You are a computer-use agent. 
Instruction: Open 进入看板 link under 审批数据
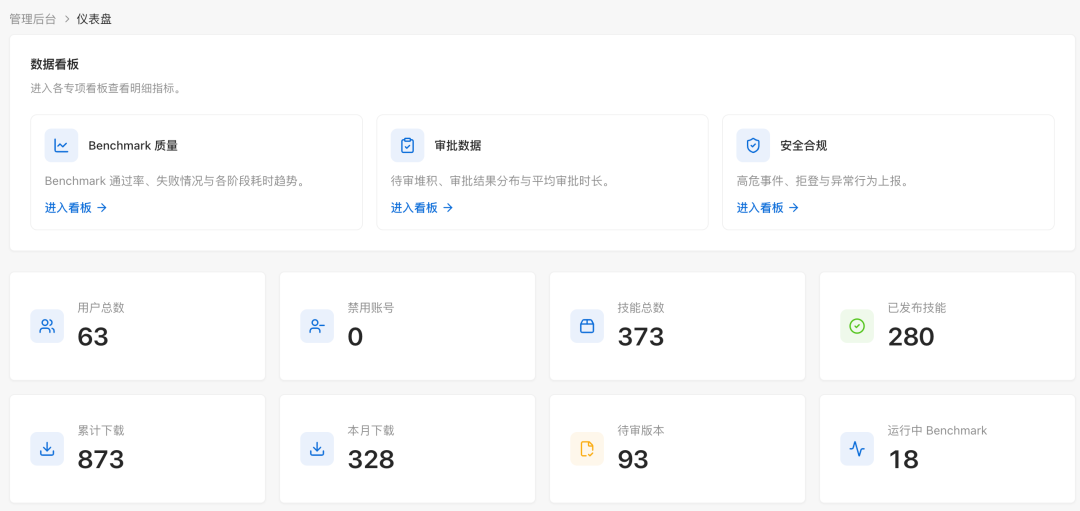click(x=422, y=207)
